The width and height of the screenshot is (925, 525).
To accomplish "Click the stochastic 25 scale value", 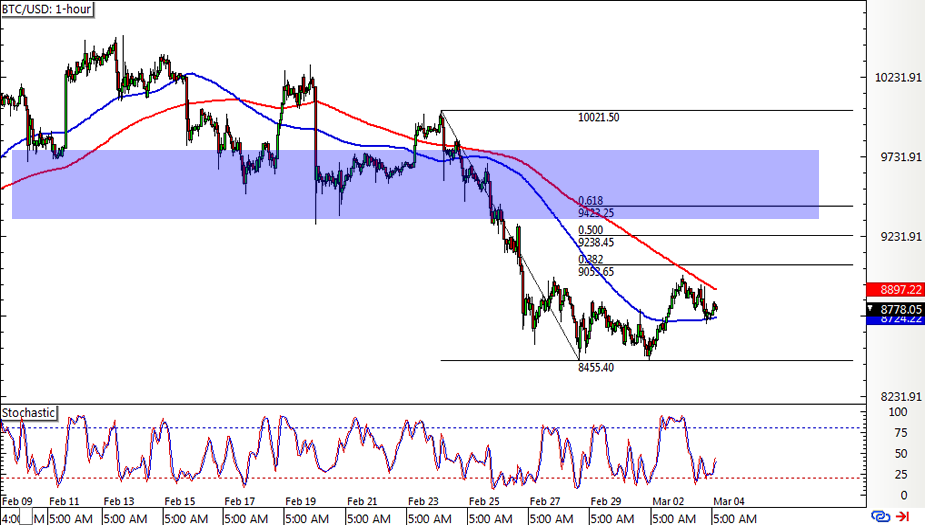I will [x=901, y=475].
